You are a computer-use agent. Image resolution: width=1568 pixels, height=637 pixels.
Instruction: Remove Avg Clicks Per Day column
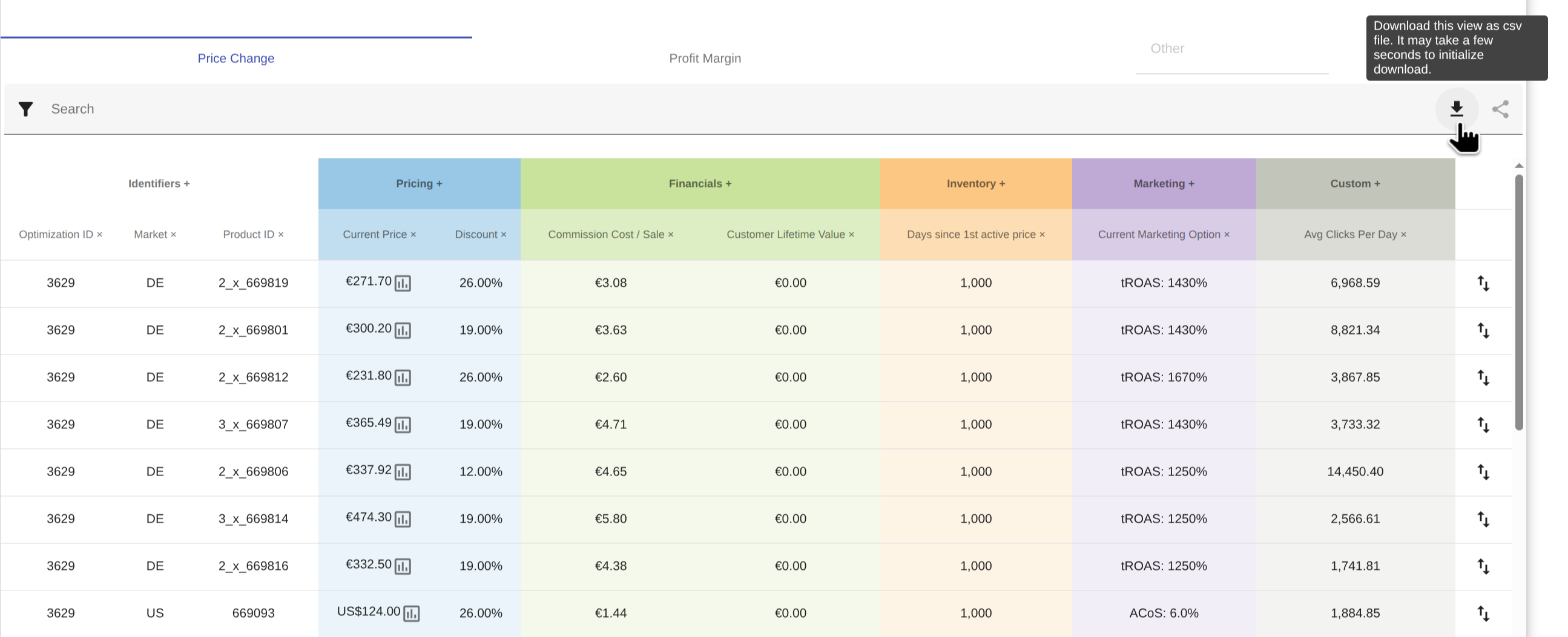coord(1404,235)
